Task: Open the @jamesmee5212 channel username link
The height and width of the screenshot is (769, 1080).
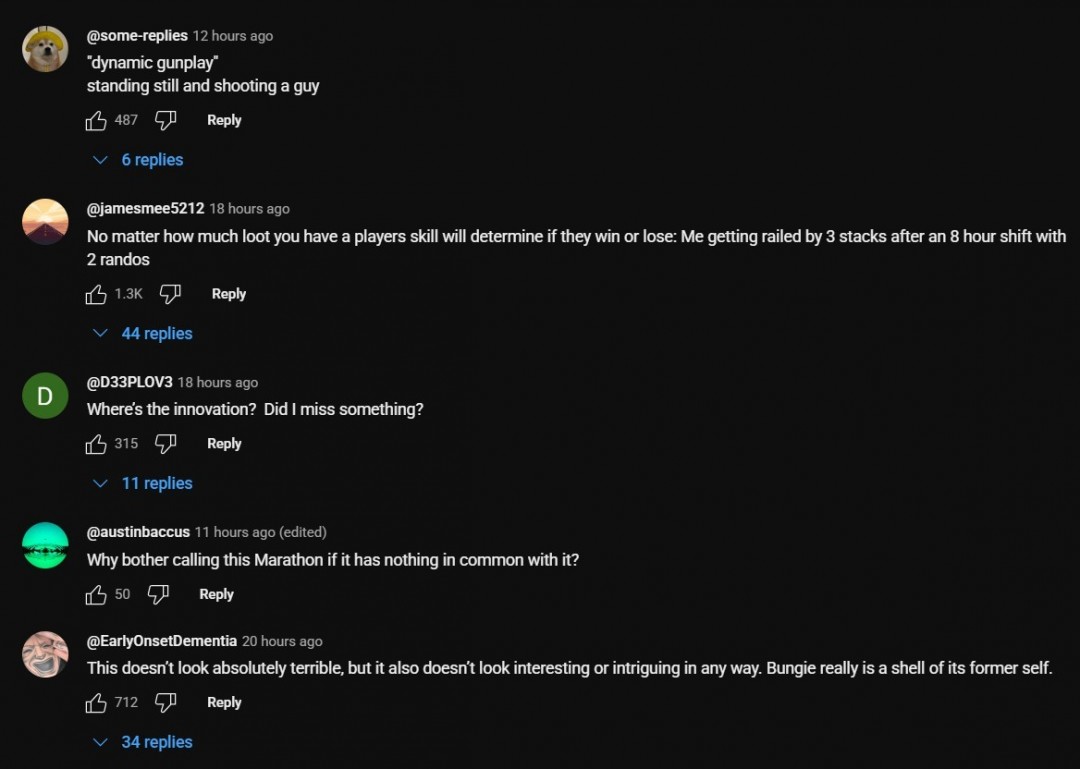Action: pyautogui.click(x=145, y=209)
